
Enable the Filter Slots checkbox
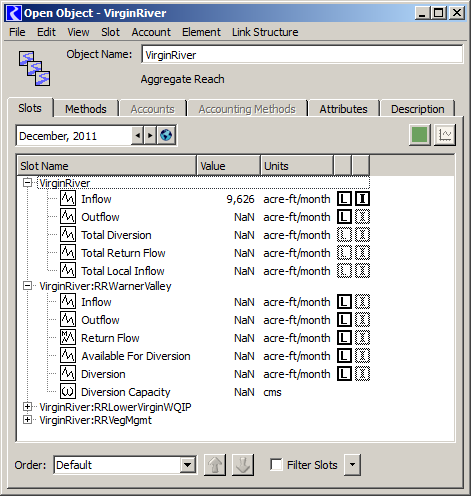coord(276,464)
